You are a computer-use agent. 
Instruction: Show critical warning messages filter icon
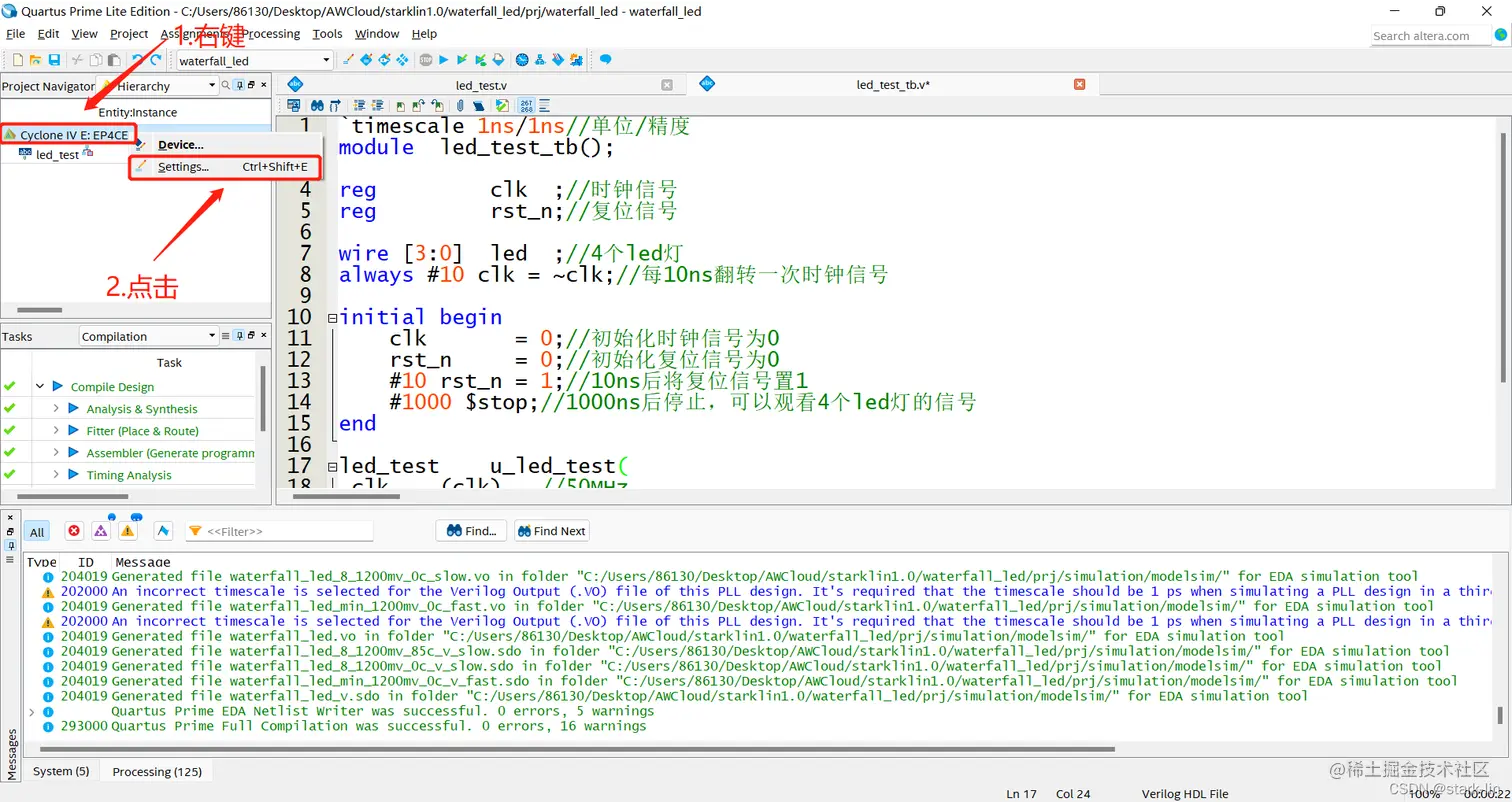[100, 531]
